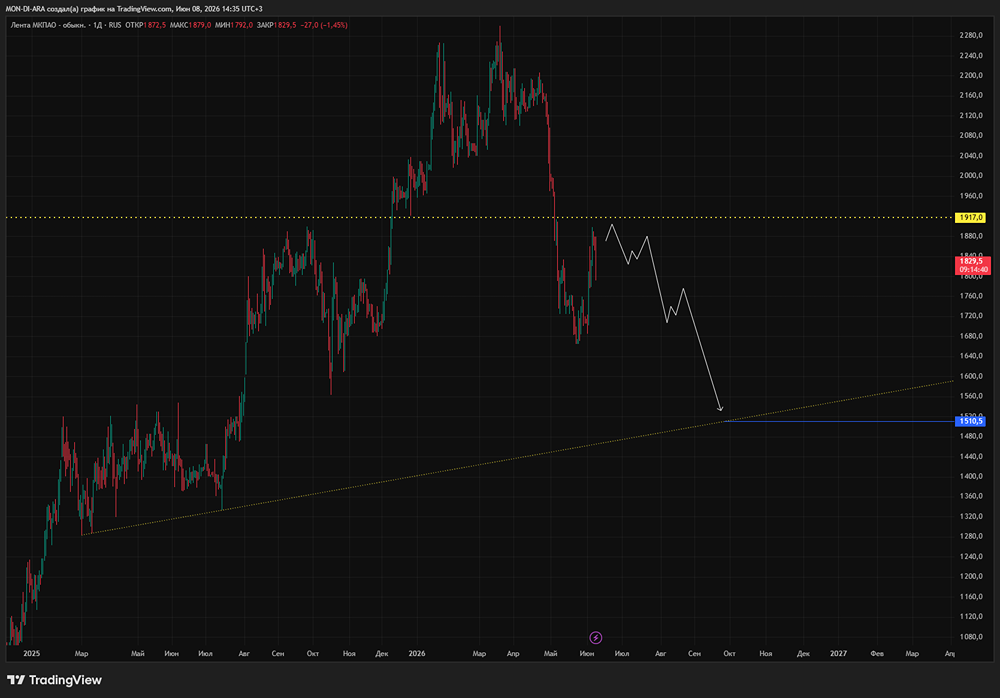Click the 1080,0 price axis label

[971, 637]
